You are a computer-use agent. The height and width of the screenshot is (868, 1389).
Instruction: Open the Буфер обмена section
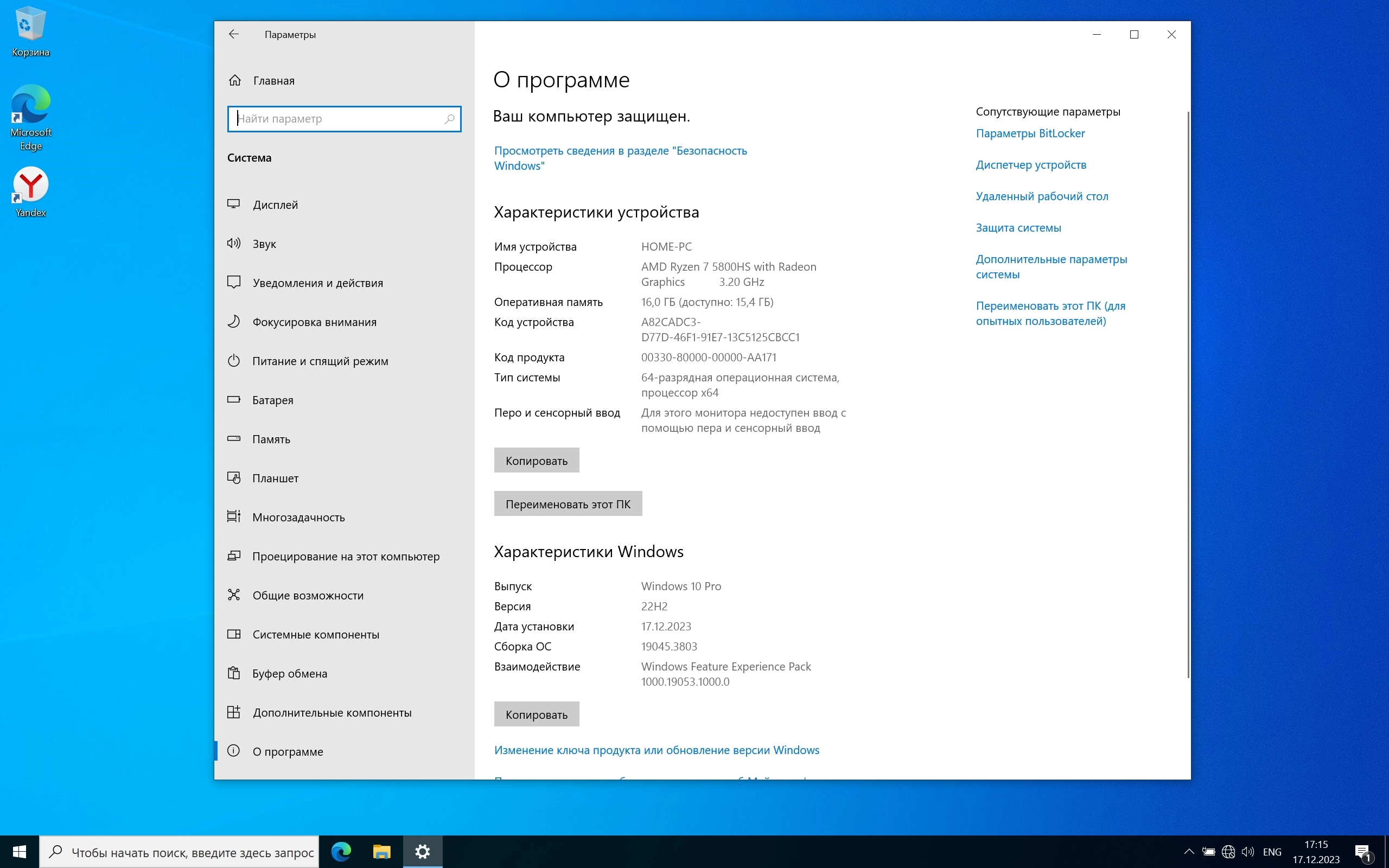pyautogui.click(x=289, y=673)
